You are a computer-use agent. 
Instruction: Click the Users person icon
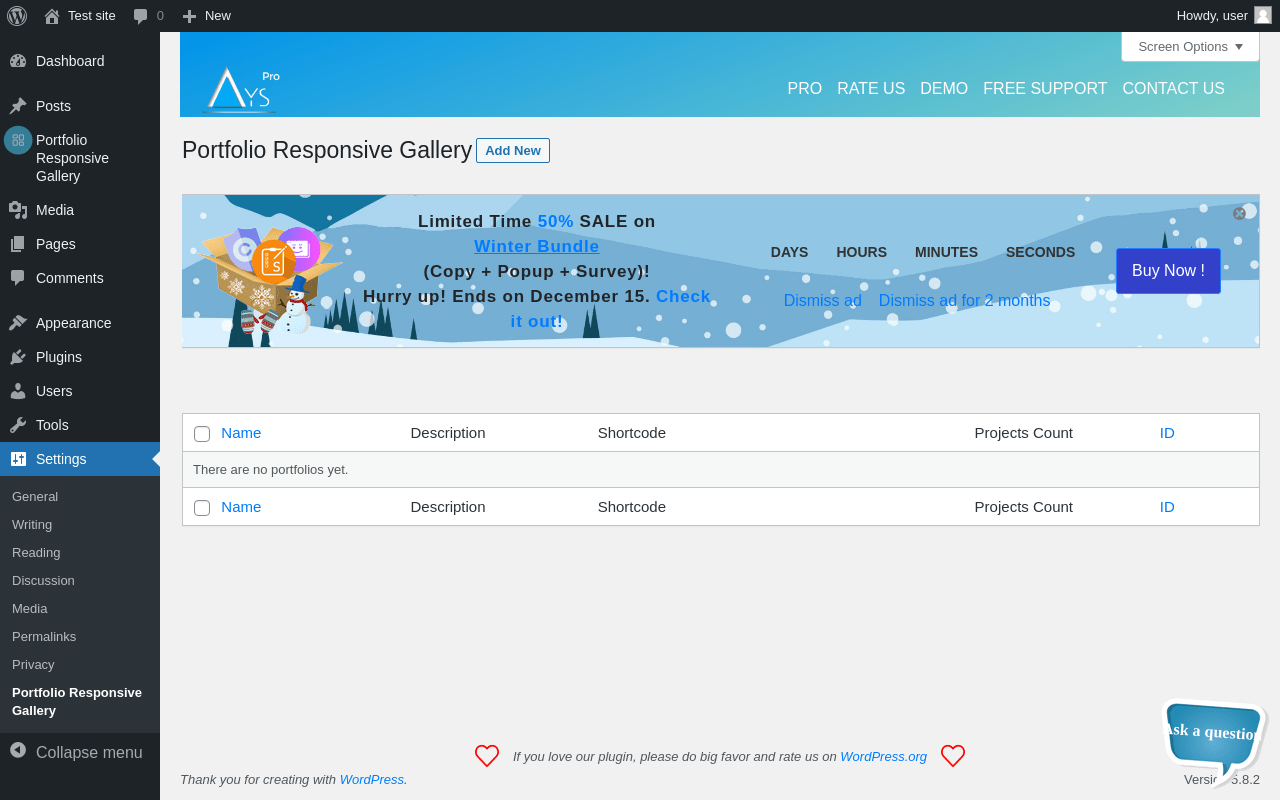pos(18,391)
